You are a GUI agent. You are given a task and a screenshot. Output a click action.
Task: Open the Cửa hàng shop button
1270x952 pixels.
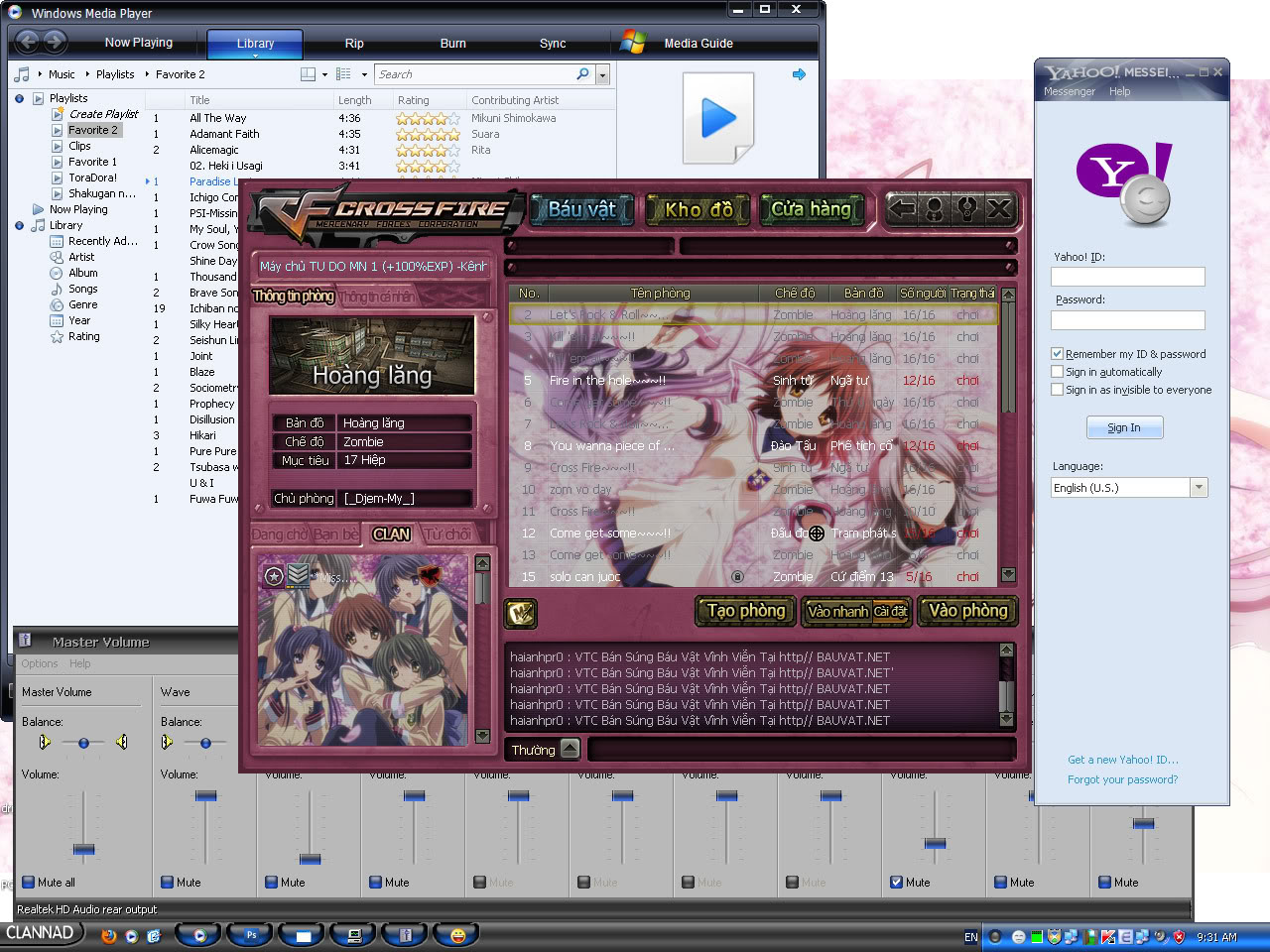[x=812, y=209]
